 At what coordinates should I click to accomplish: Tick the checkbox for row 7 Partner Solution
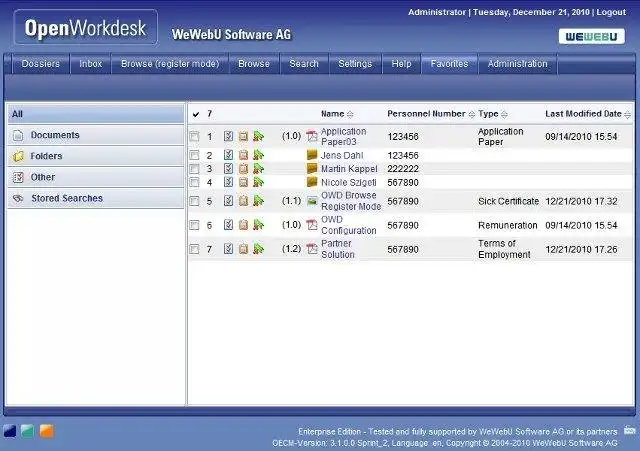tap(194, 249)
